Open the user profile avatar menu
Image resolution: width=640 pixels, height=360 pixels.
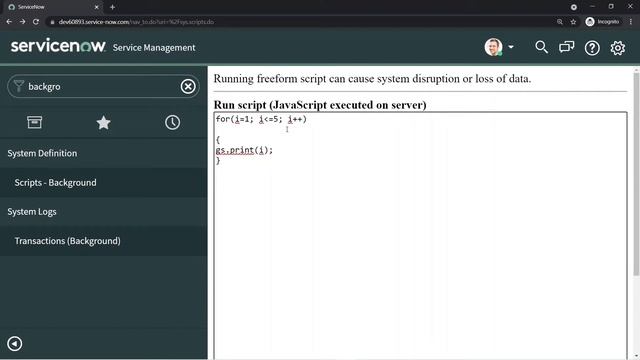point(498,47)
